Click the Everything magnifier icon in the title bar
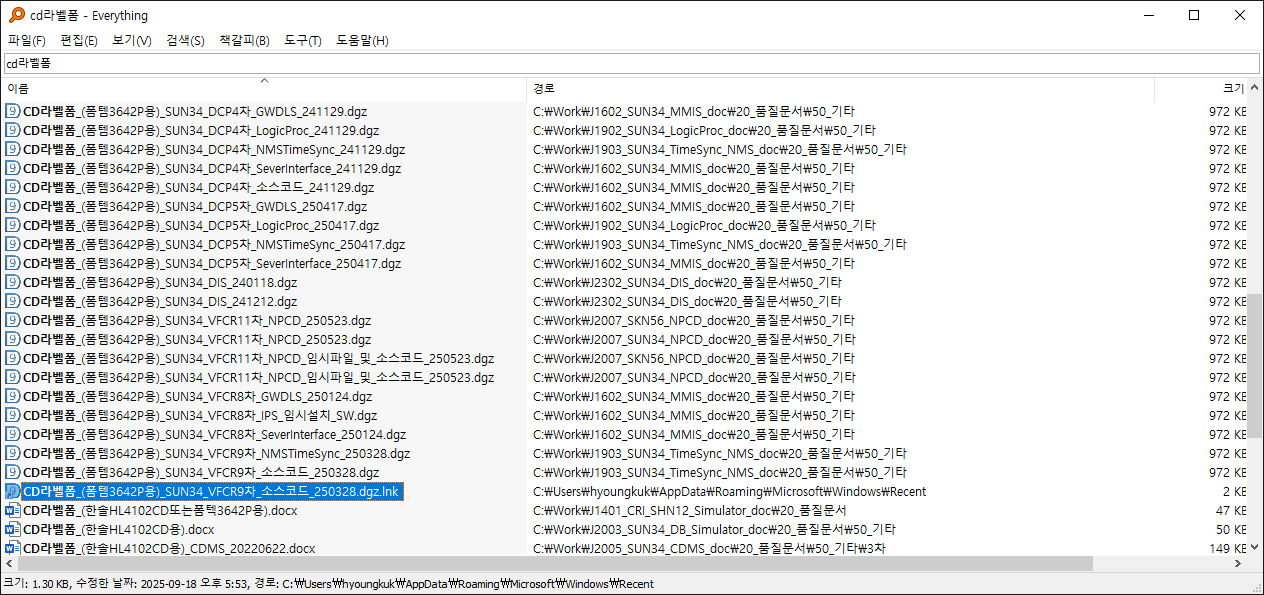 pos(16,15)
